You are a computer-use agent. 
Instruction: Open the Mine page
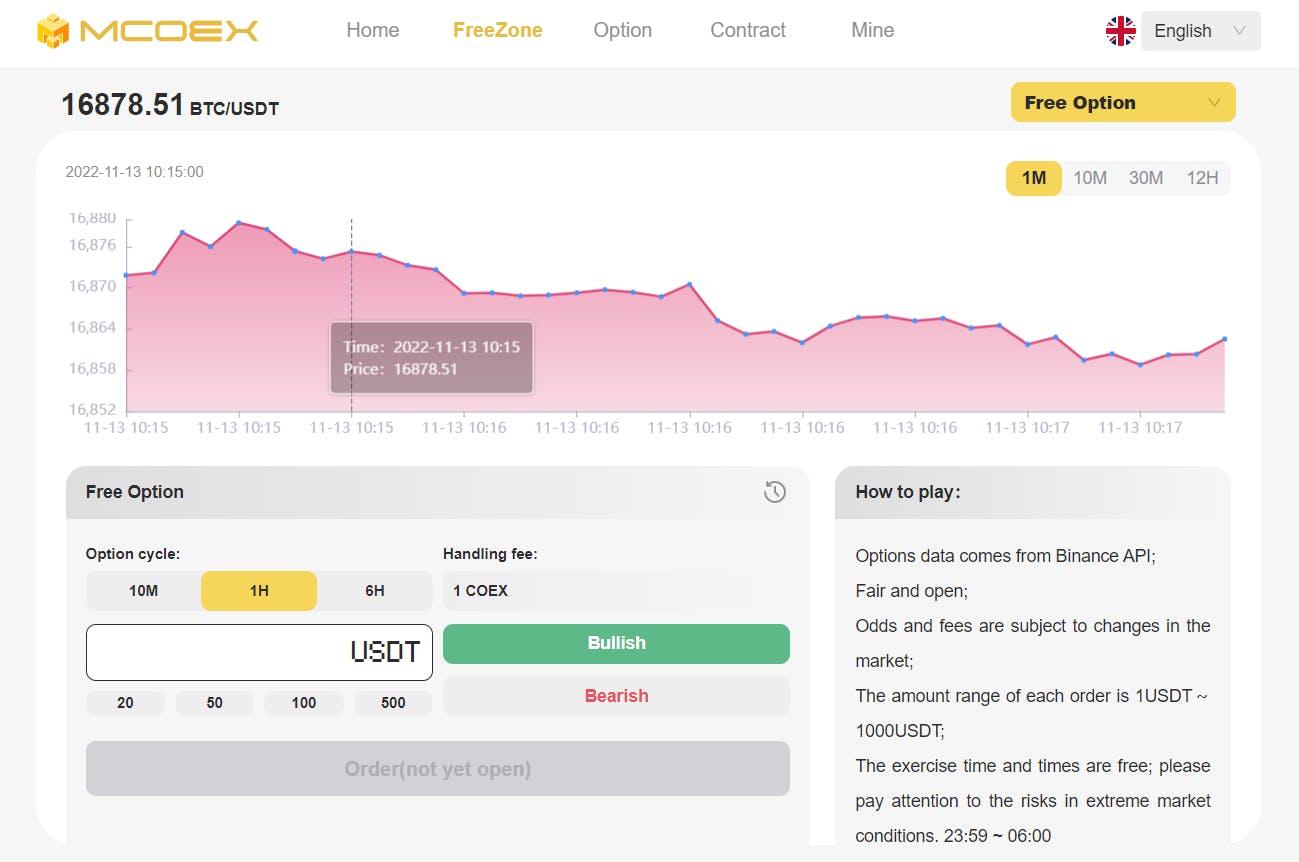pyautogui.click(x=873, y=30)
